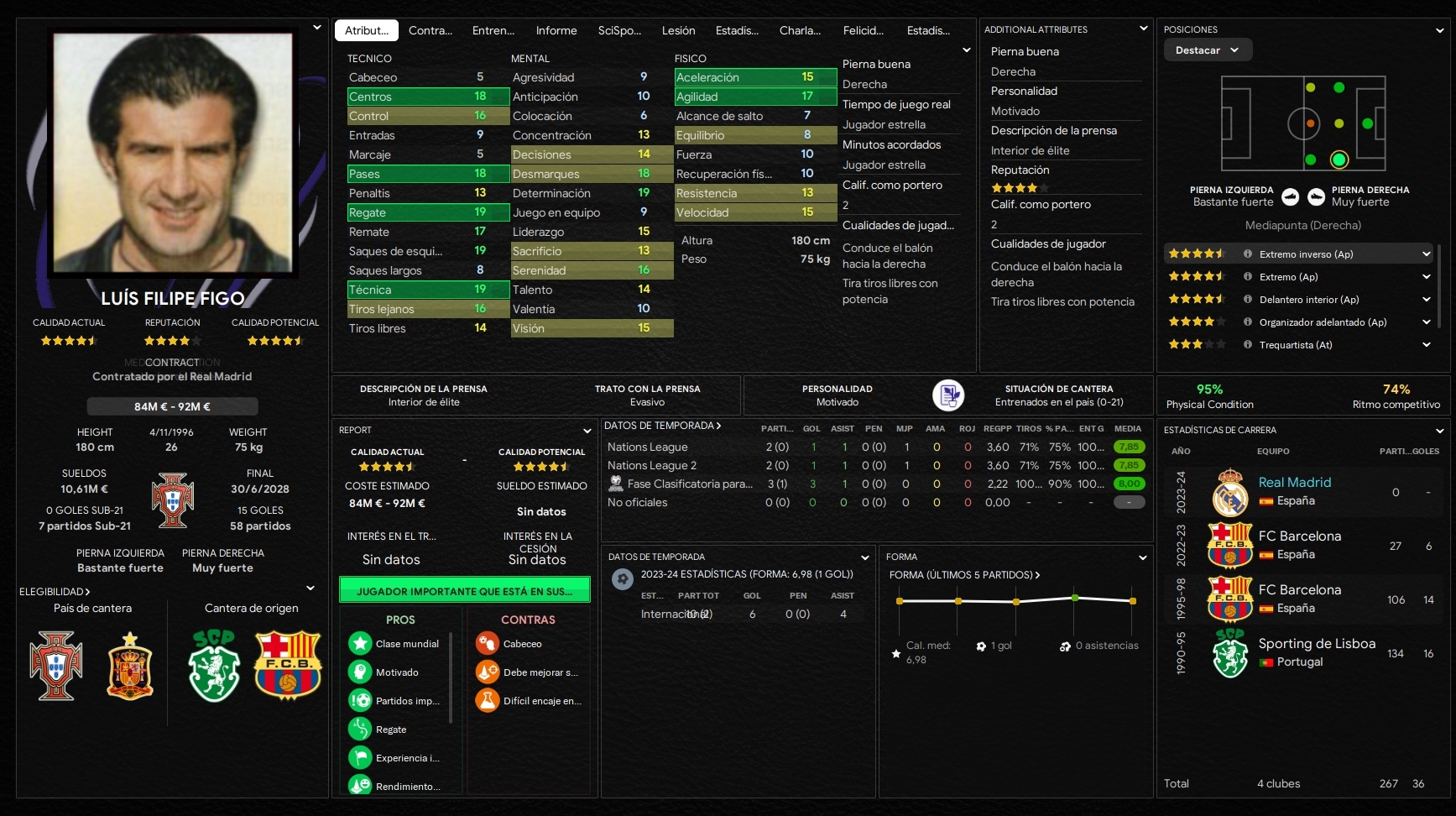Viewport: 1456px width, 816px height.
Task: Click the info icon next to Extremo (Ap)
Action: (1248, 277)
